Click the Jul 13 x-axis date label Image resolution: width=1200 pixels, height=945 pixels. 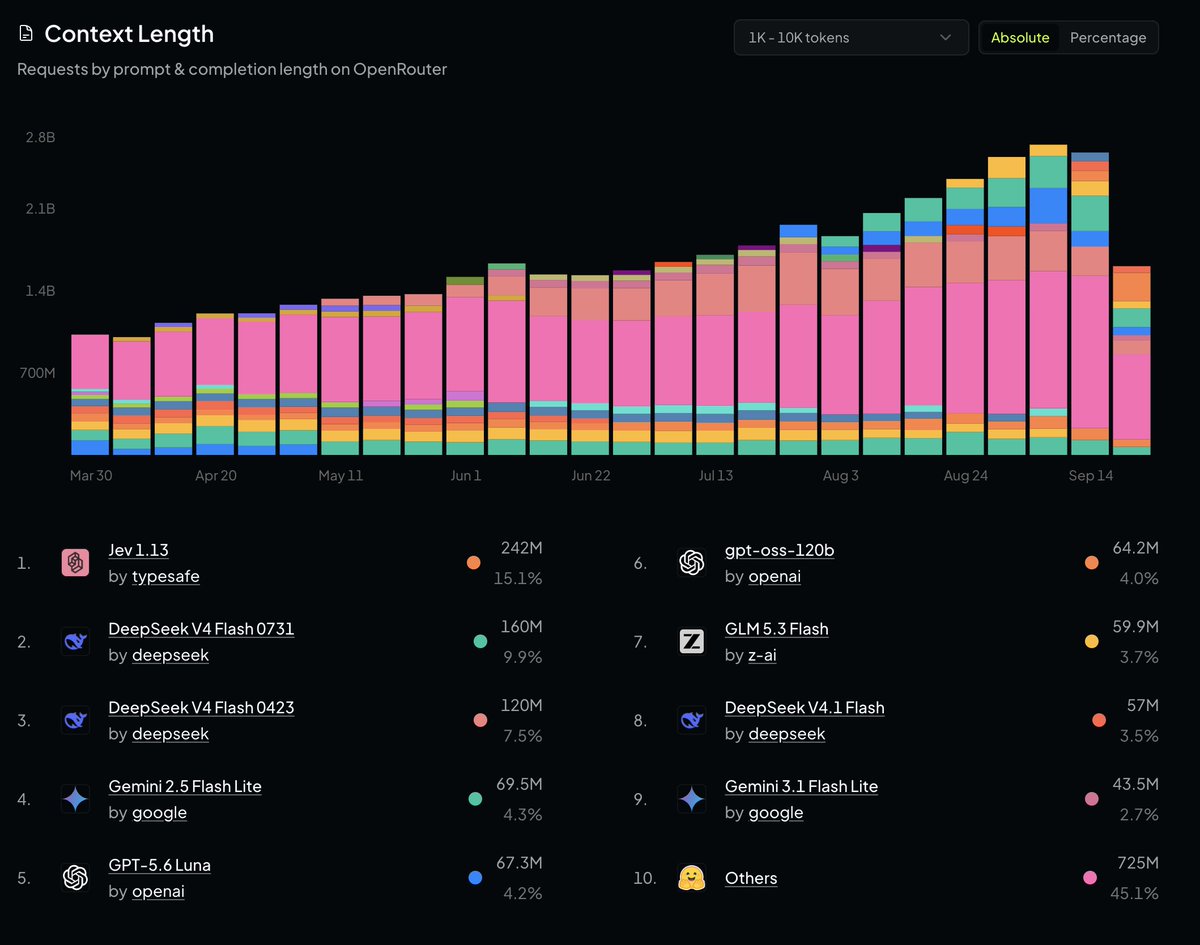tap(715, 476)
